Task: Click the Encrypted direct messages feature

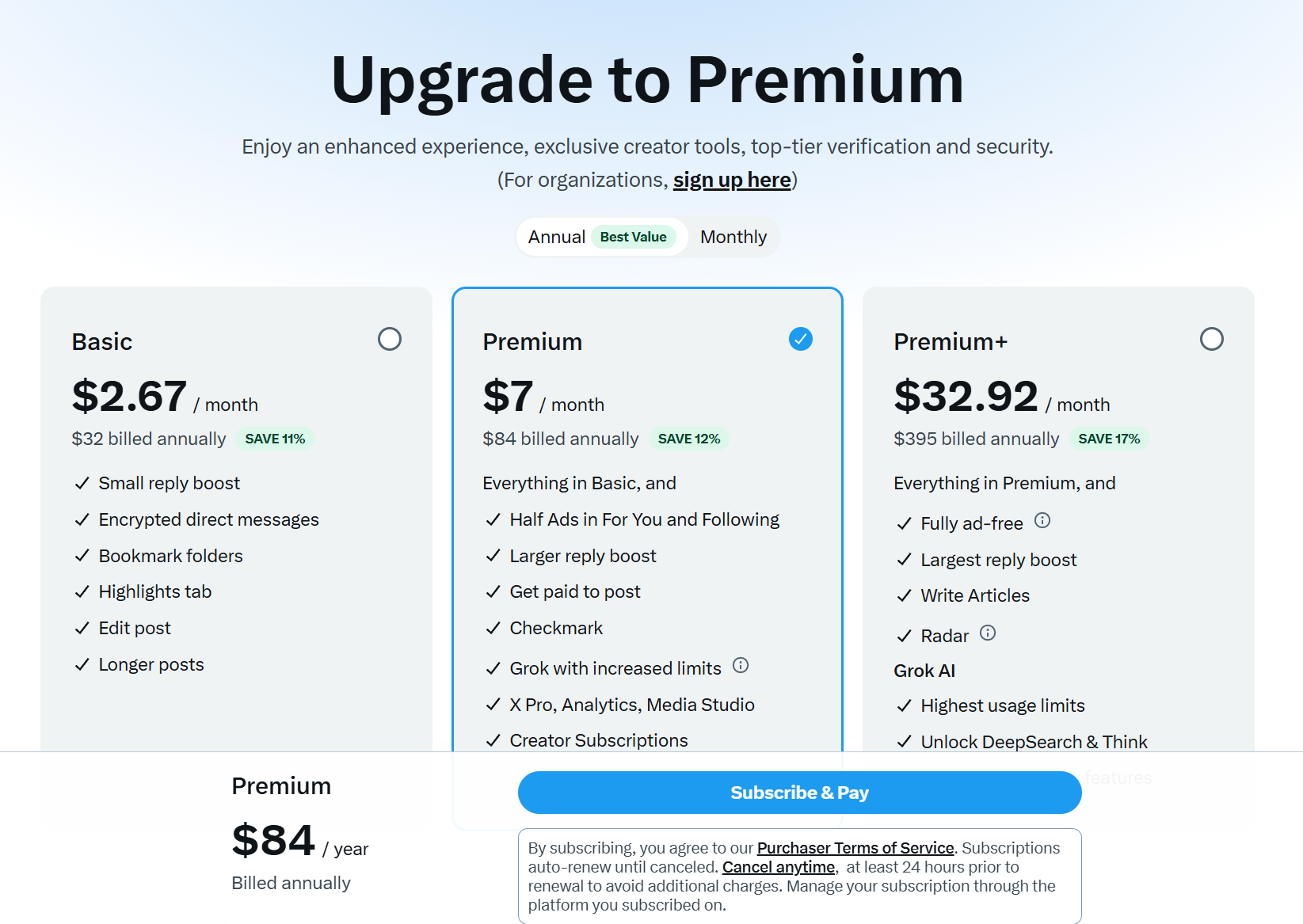Action: 208,519
